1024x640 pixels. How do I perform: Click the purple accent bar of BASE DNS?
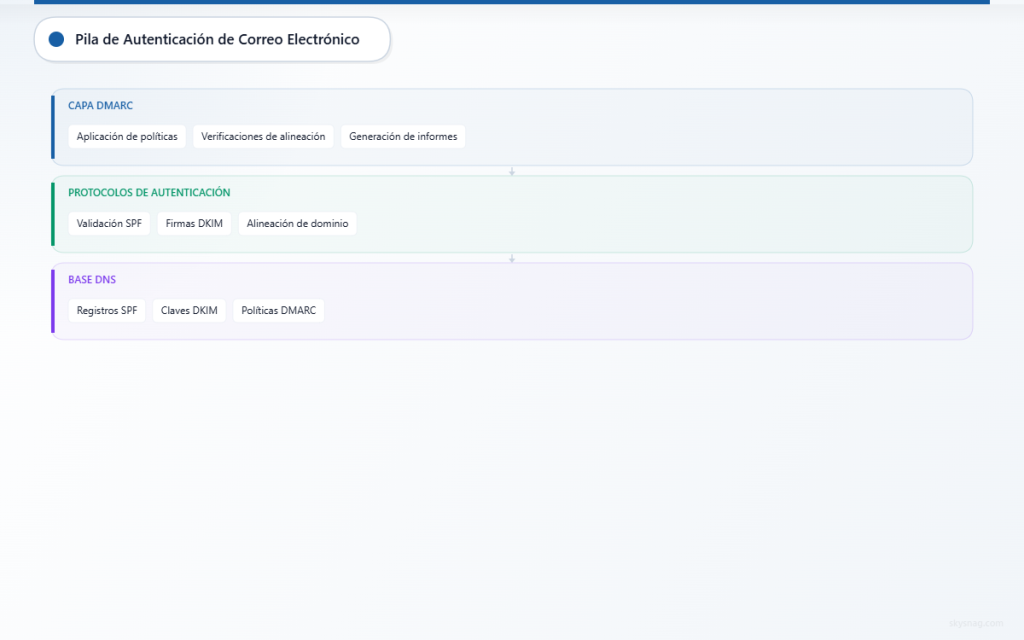53,301
